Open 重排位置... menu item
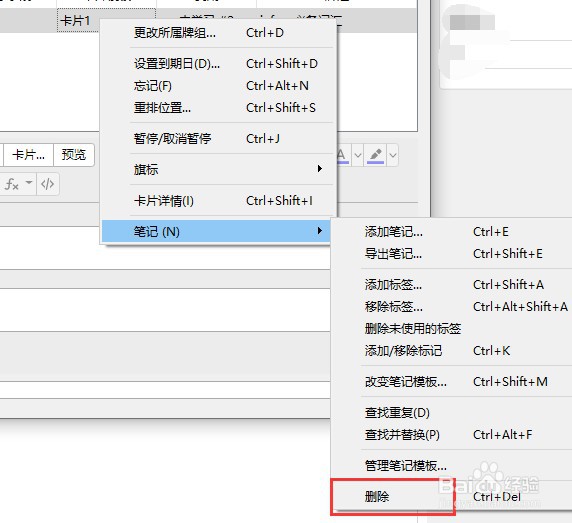 point(218,108)
